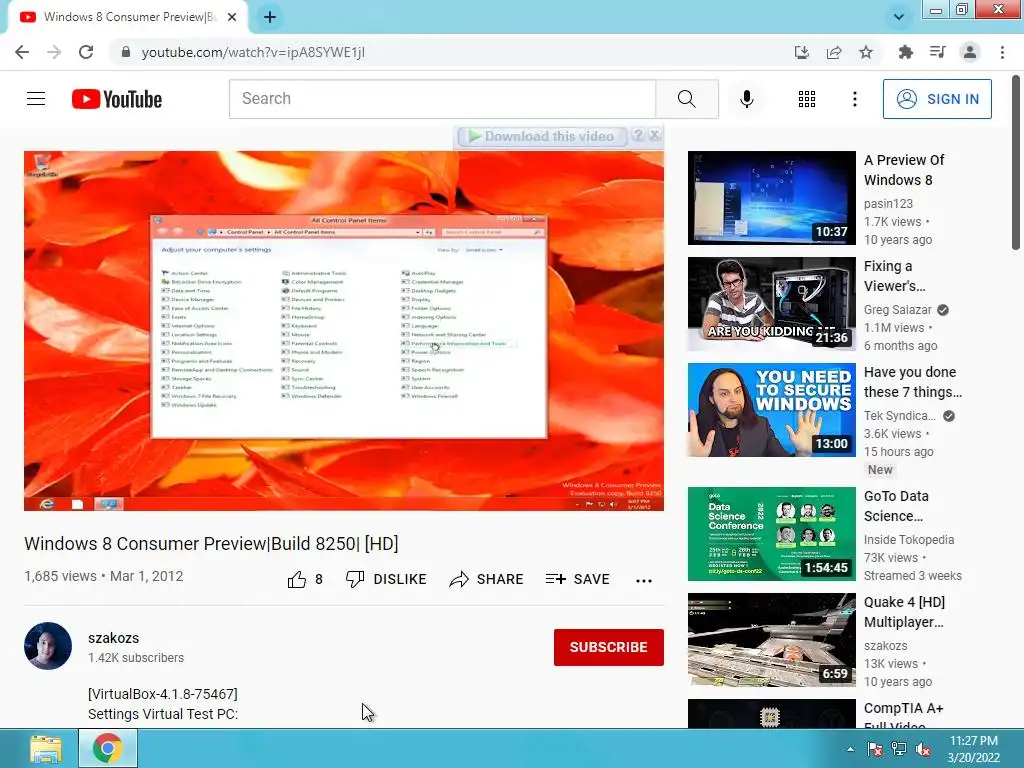
Task: Open Action Center flag tray icon
Action: tap(874, 749)
